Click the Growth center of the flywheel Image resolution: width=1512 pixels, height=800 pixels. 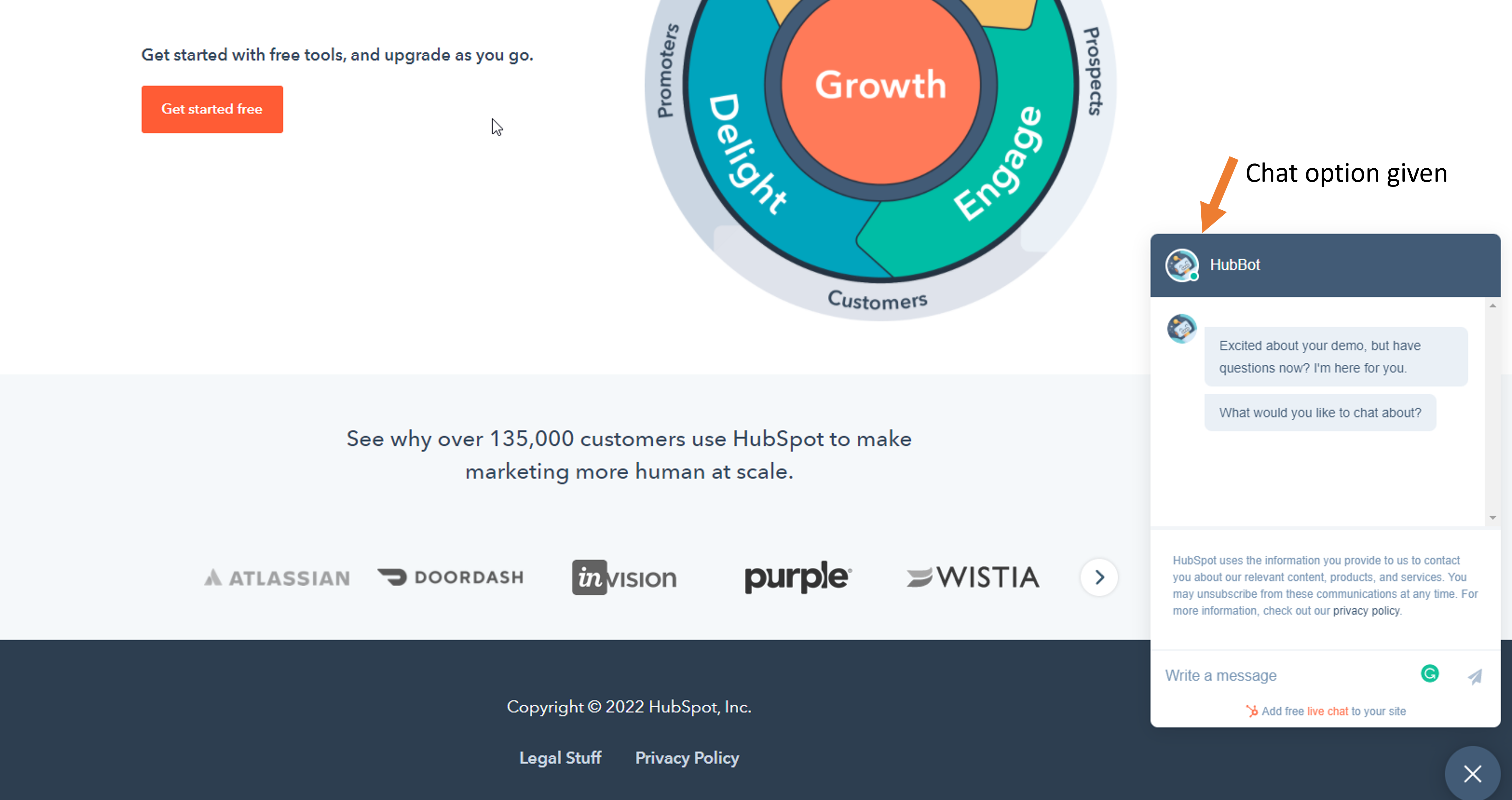pyautogui.click(x=880, y=85)
